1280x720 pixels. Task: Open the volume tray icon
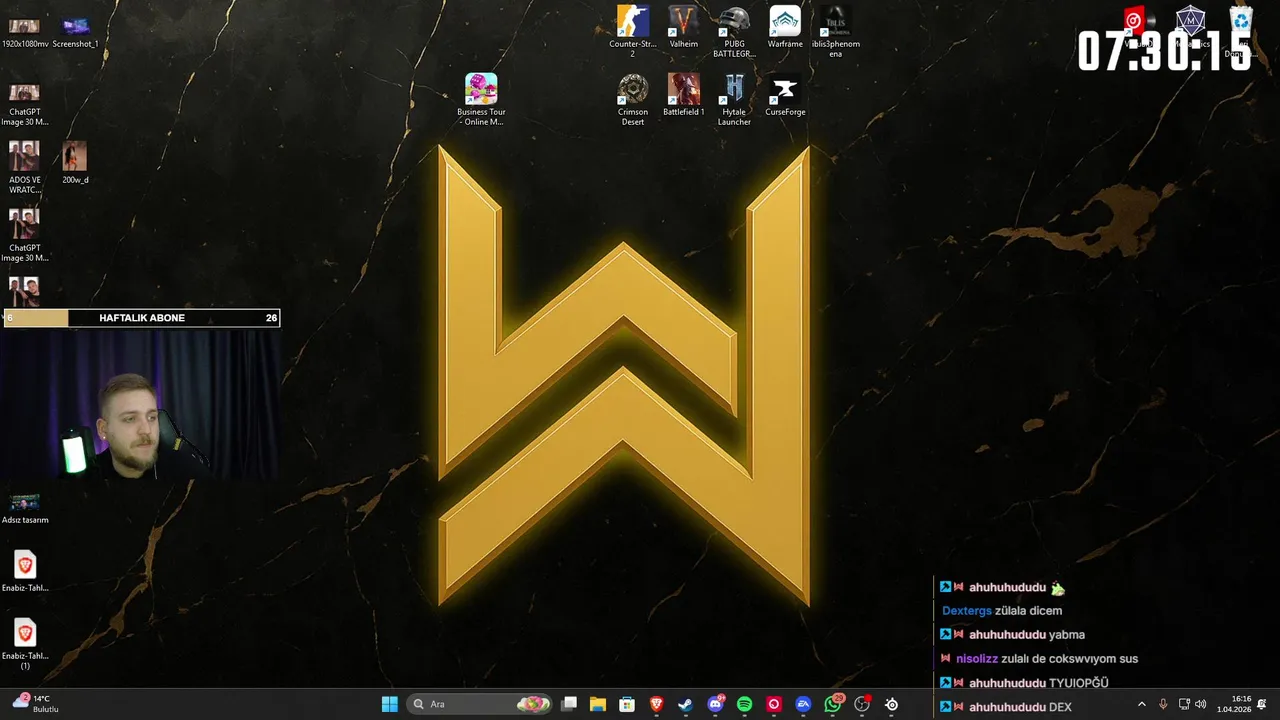pyautogui.click(x=1200, y=704)
